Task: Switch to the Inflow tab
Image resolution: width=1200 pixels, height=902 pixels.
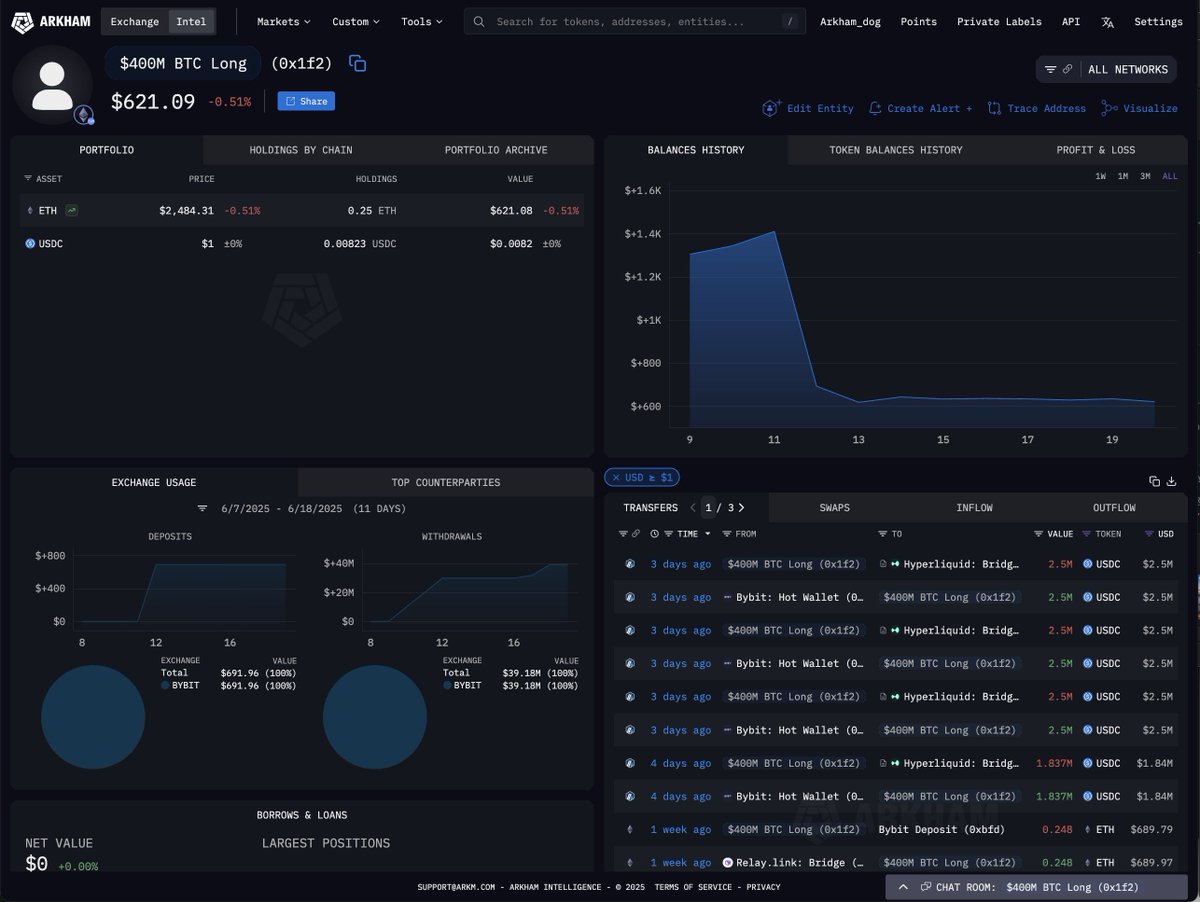Action: click(974, 508)
